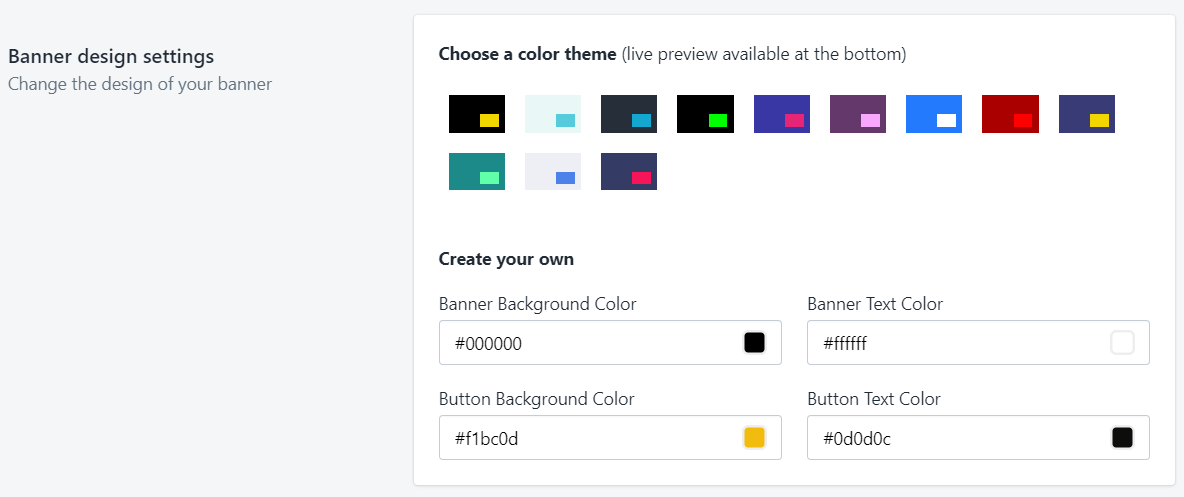Select the black theme with yellow button
This screenshot has width=1184, height=497.
pyautogui.click(x=477, y=114)
